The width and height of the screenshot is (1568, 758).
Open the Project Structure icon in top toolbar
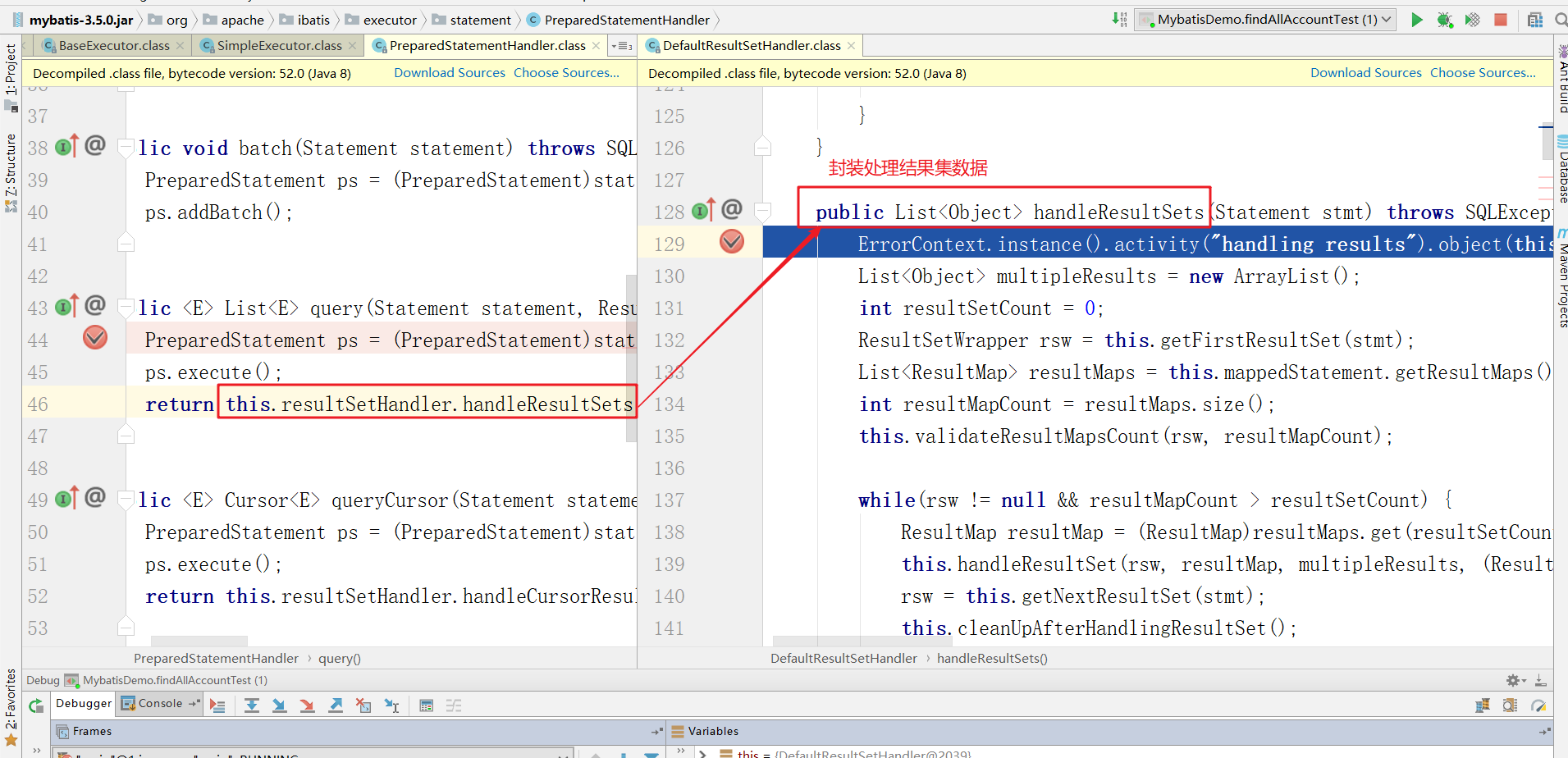tap(1535, 20)
